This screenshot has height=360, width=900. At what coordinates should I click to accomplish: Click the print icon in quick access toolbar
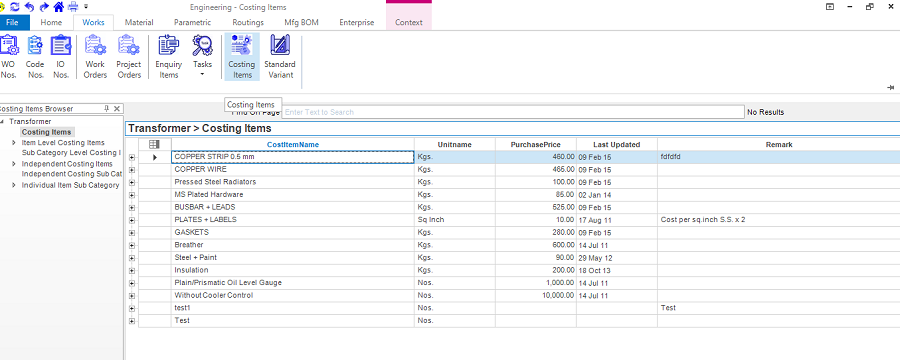(x=73, y=7)
